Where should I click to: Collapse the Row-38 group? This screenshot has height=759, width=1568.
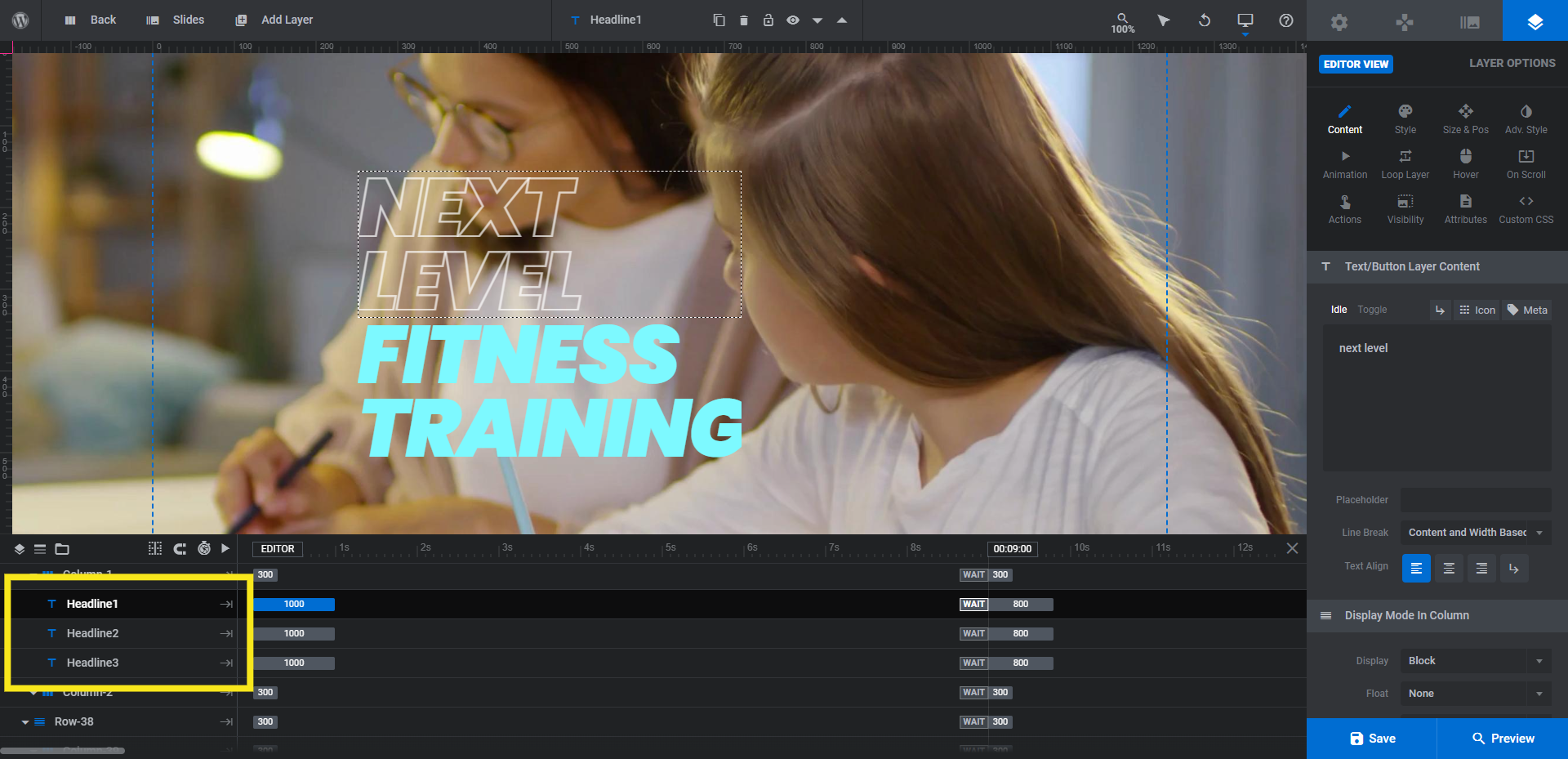(25, 722)
